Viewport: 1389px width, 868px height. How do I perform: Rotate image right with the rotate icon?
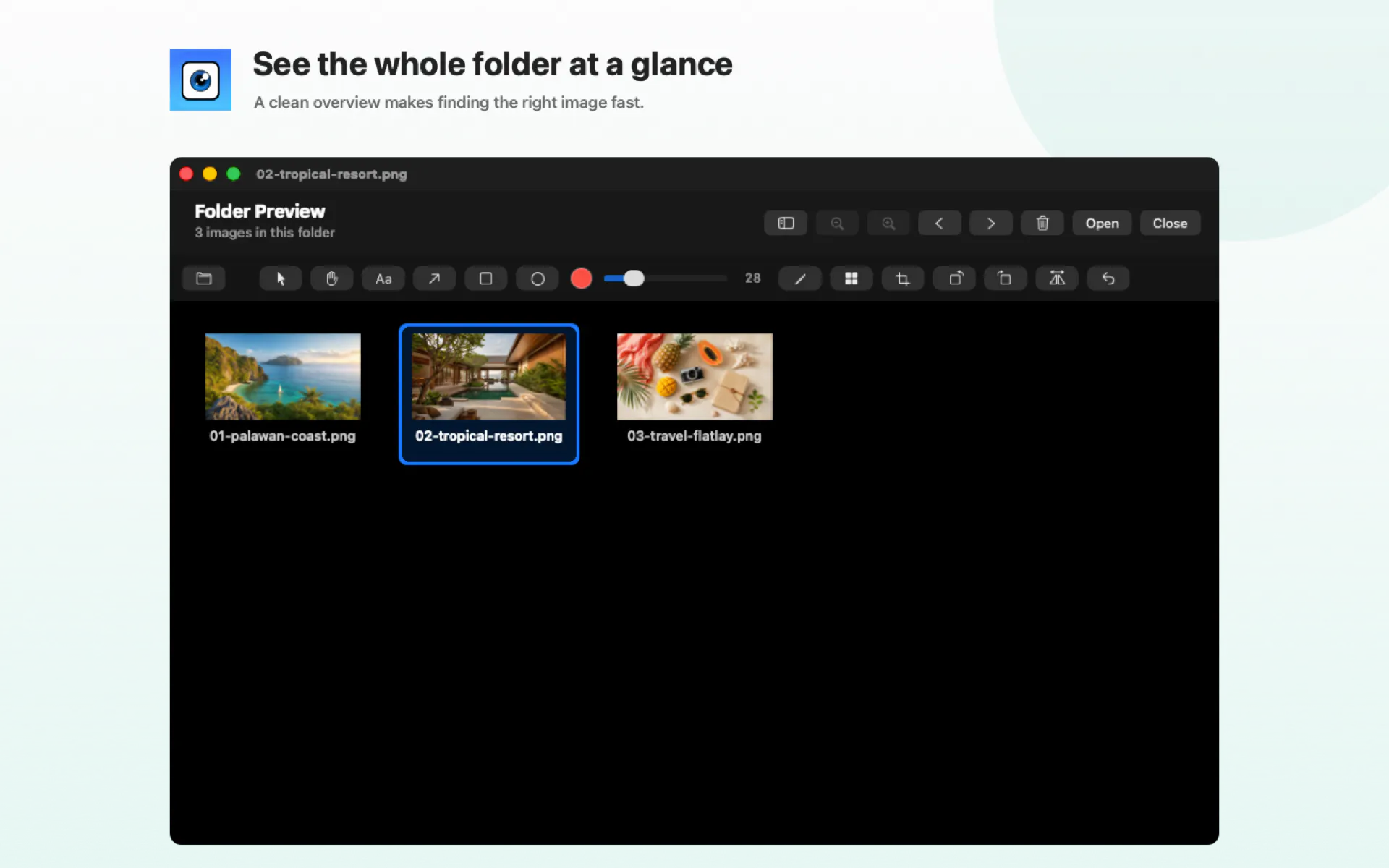pos(954,278)
